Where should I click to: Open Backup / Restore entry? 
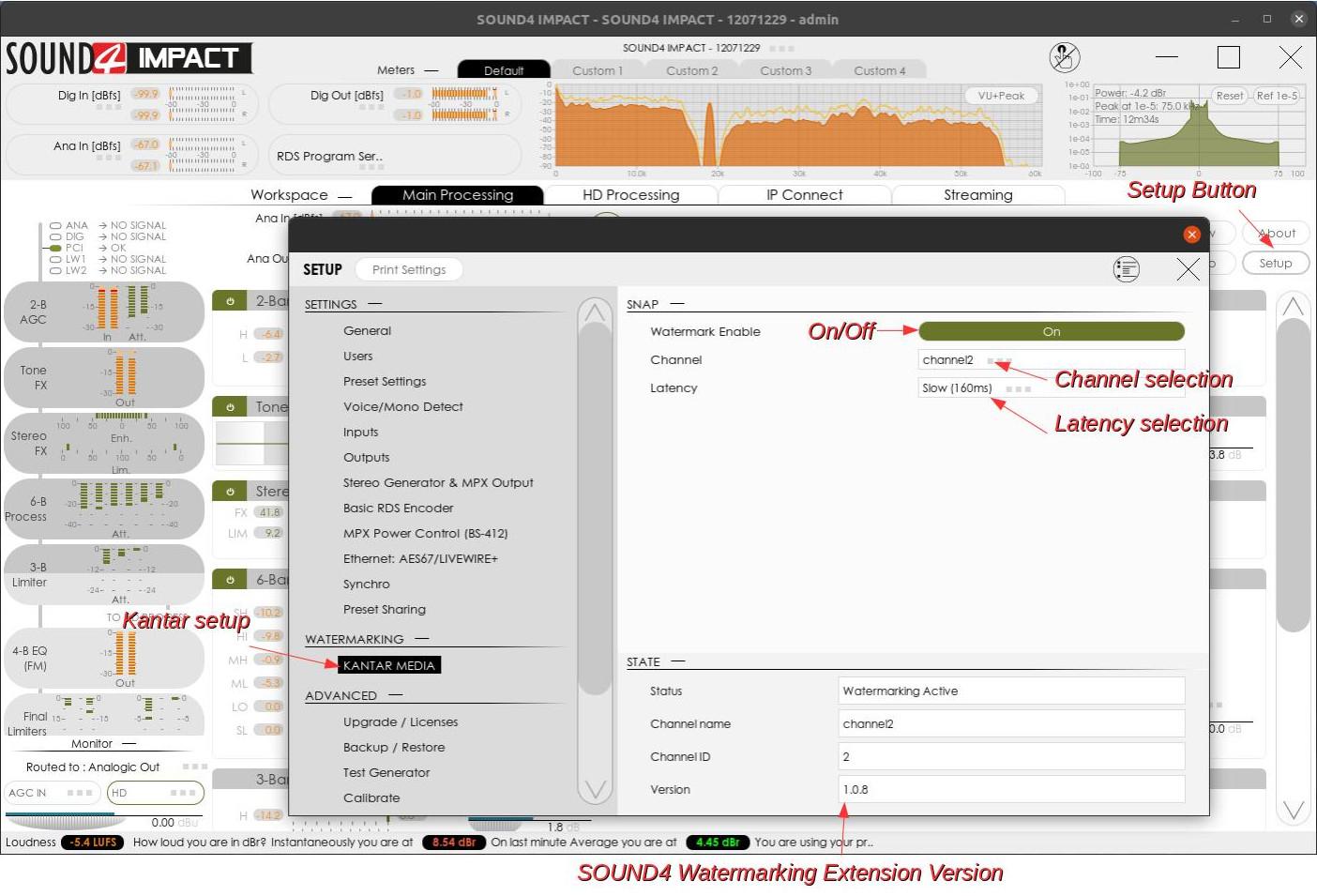(x=394, y=747)
